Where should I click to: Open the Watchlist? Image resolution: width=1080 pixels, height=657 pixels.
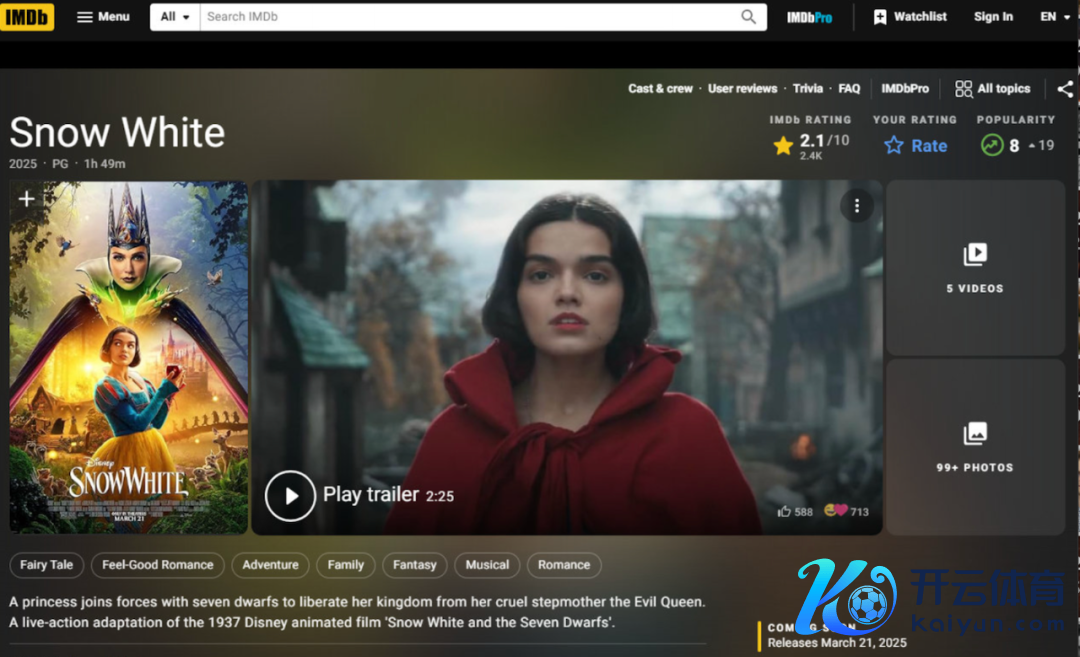point(910,17)
